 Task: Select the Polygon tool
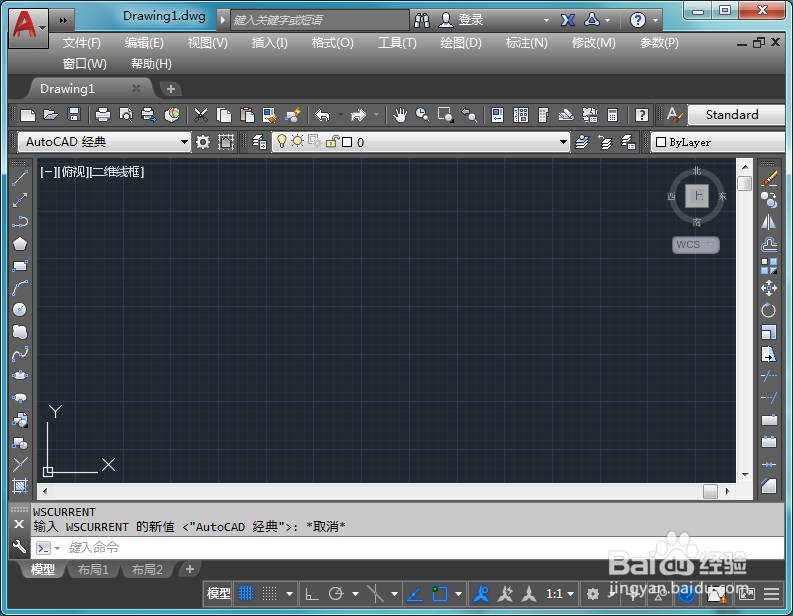tap(20, 244)
